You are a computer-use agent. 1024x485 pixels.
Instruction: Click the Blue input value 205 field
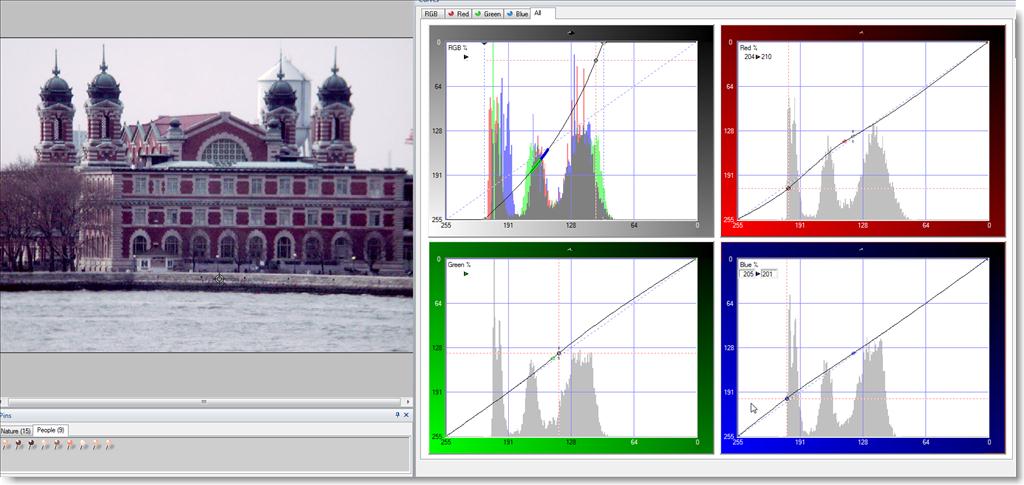point(747,274)
